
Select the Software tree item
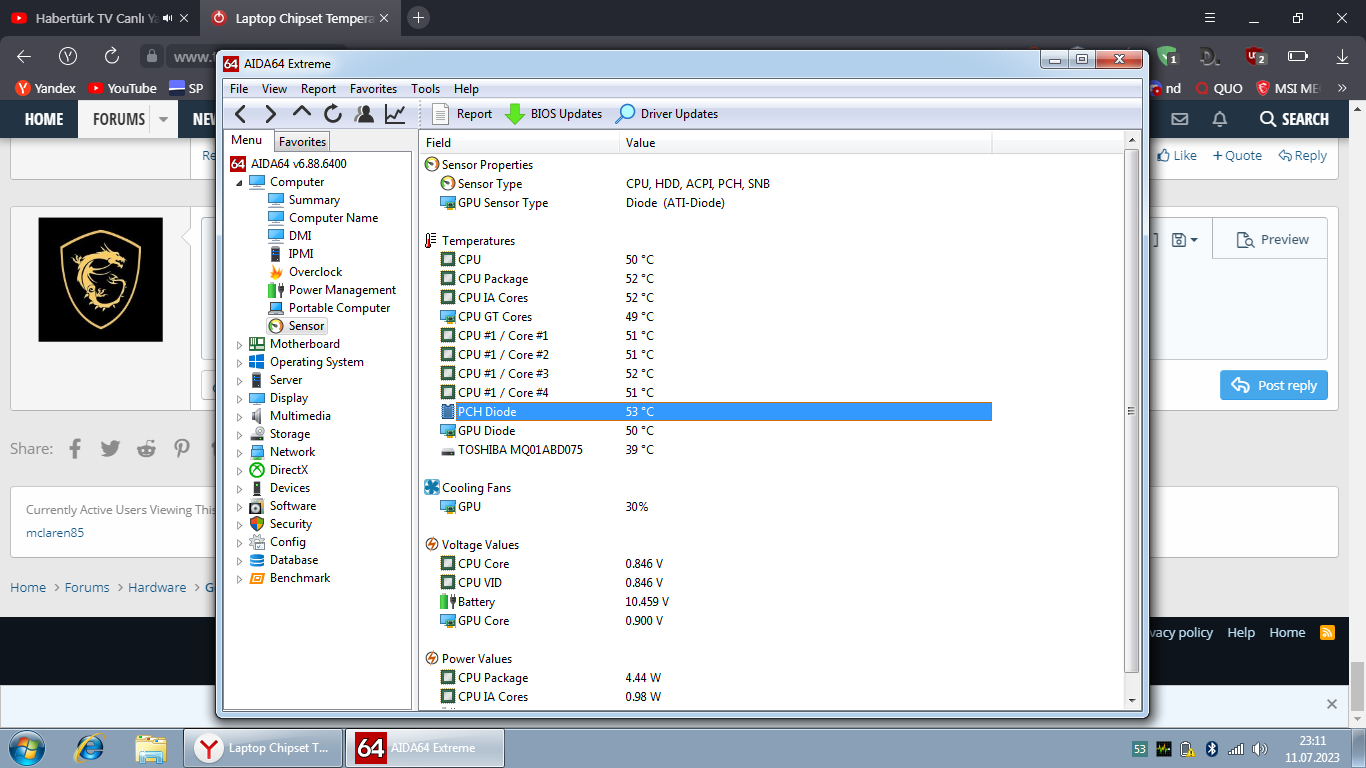tap(293, 506)
